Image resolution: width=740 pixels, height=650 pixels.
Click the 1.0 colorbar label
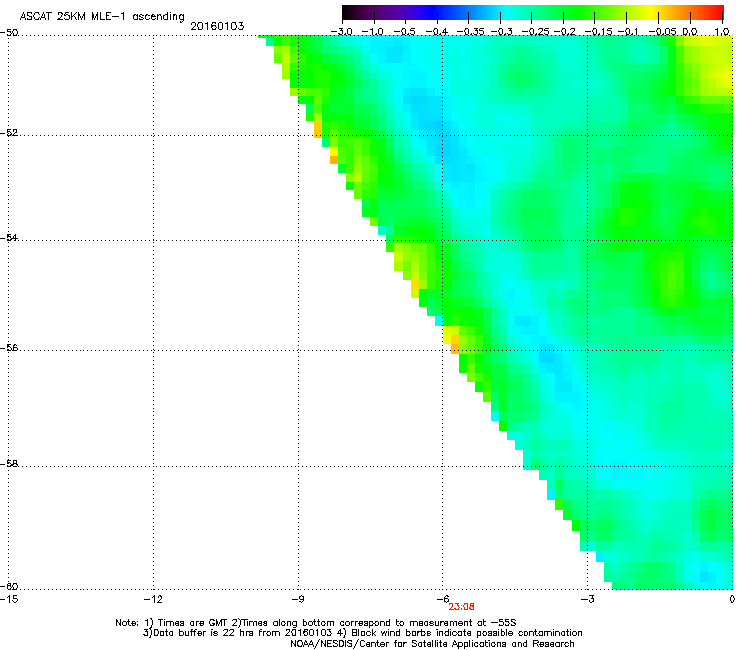point(722,32)
